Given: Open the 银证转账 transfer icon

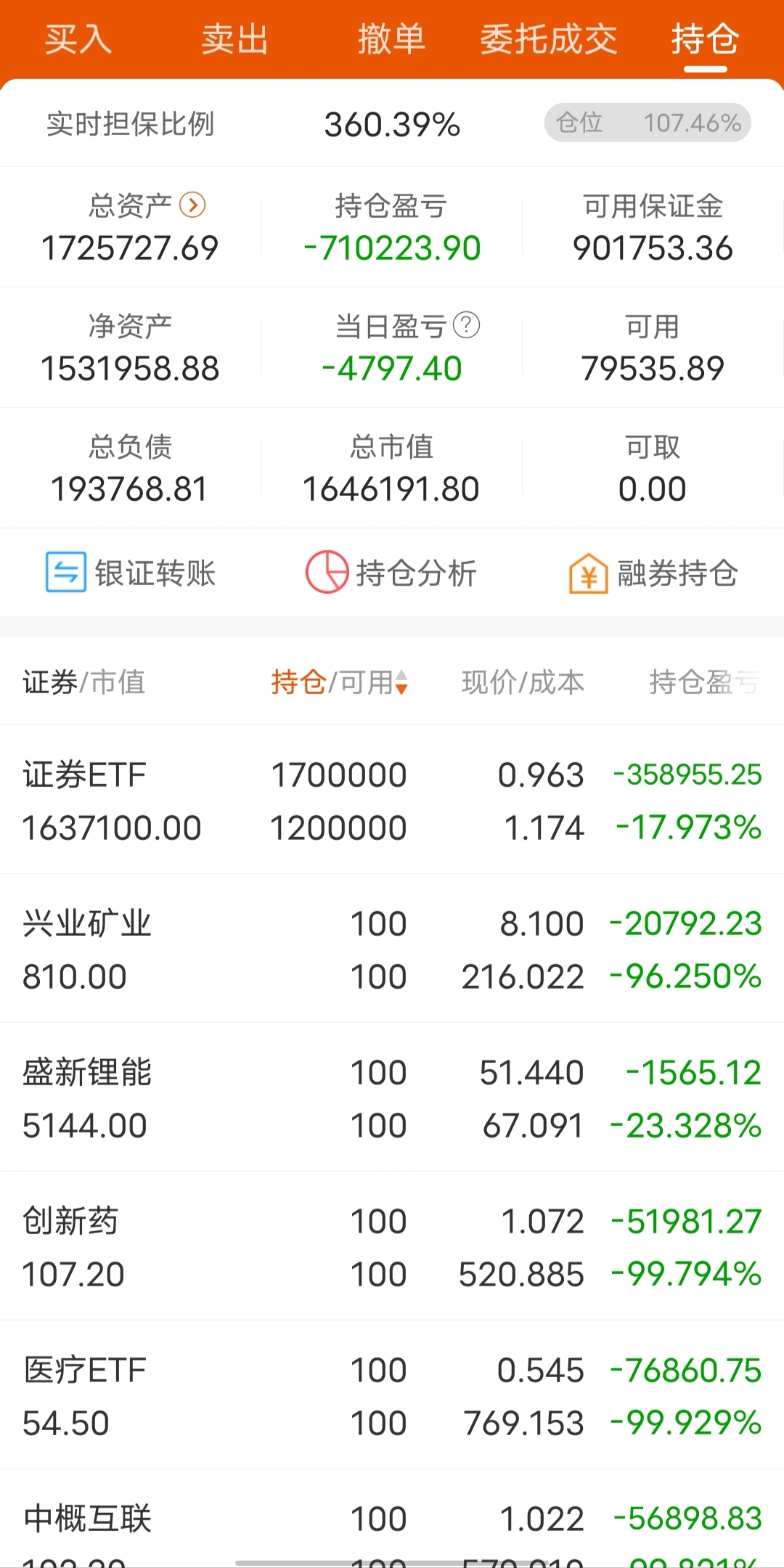Looking at the screenshot, I should coord(66,573).
